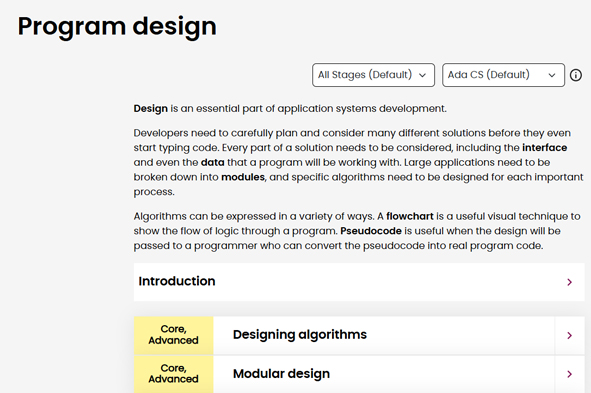This screenshot has height=393, width=591.
Task: Click the bold word data in paragraph
Action: point(213,162)
